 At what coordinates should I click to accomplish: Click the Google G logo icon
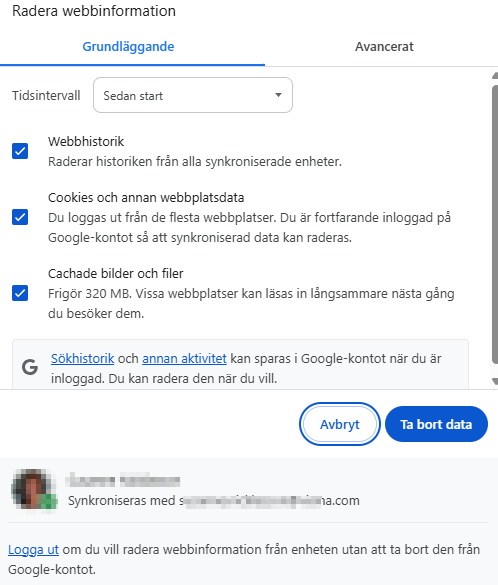[x=30, y=367]
